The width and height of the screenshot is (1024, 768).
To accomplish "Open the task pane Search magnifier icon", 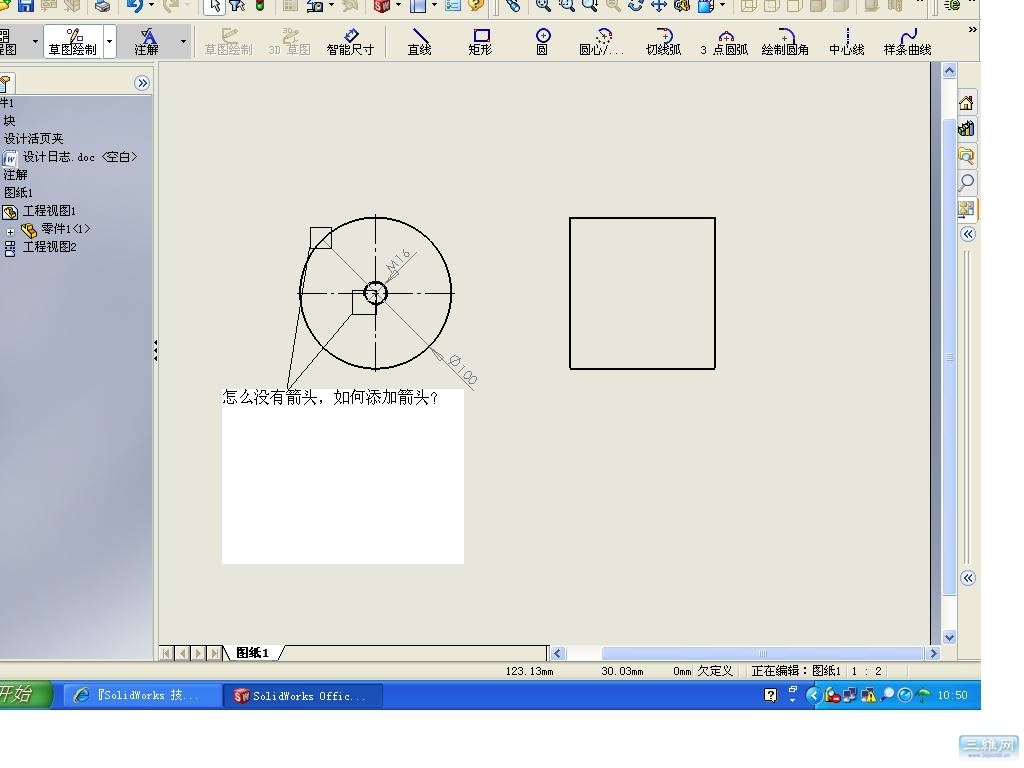I will click(x=967, y=182).
